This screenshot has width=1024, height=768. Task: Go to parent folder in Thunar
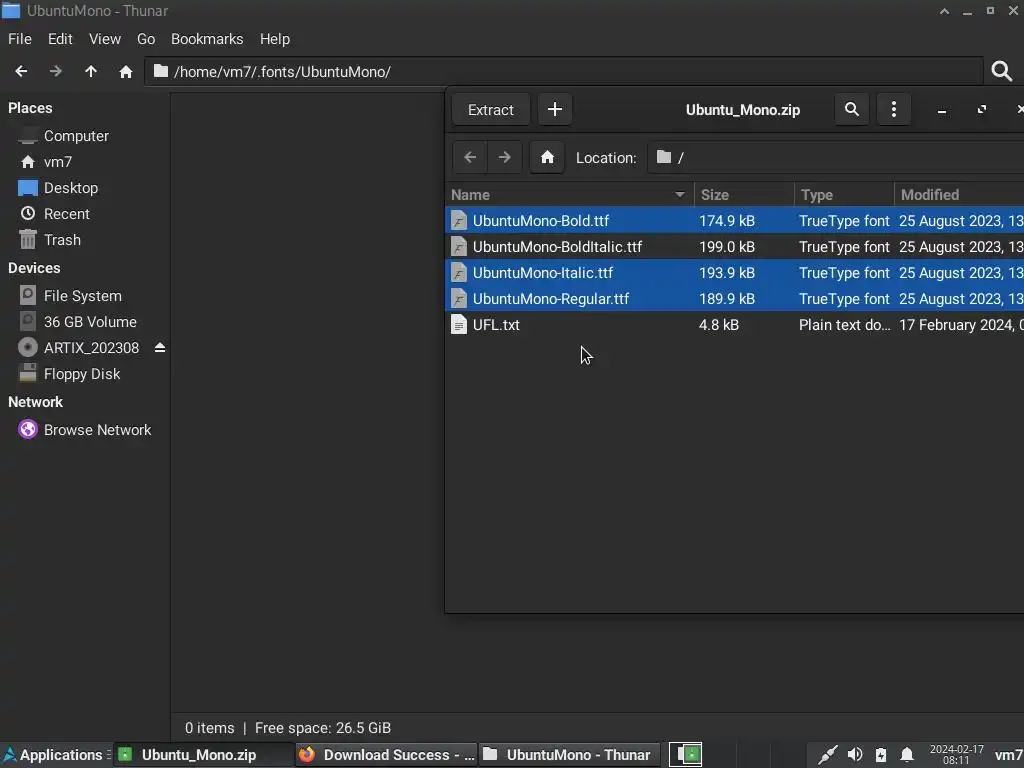(91, 71)
